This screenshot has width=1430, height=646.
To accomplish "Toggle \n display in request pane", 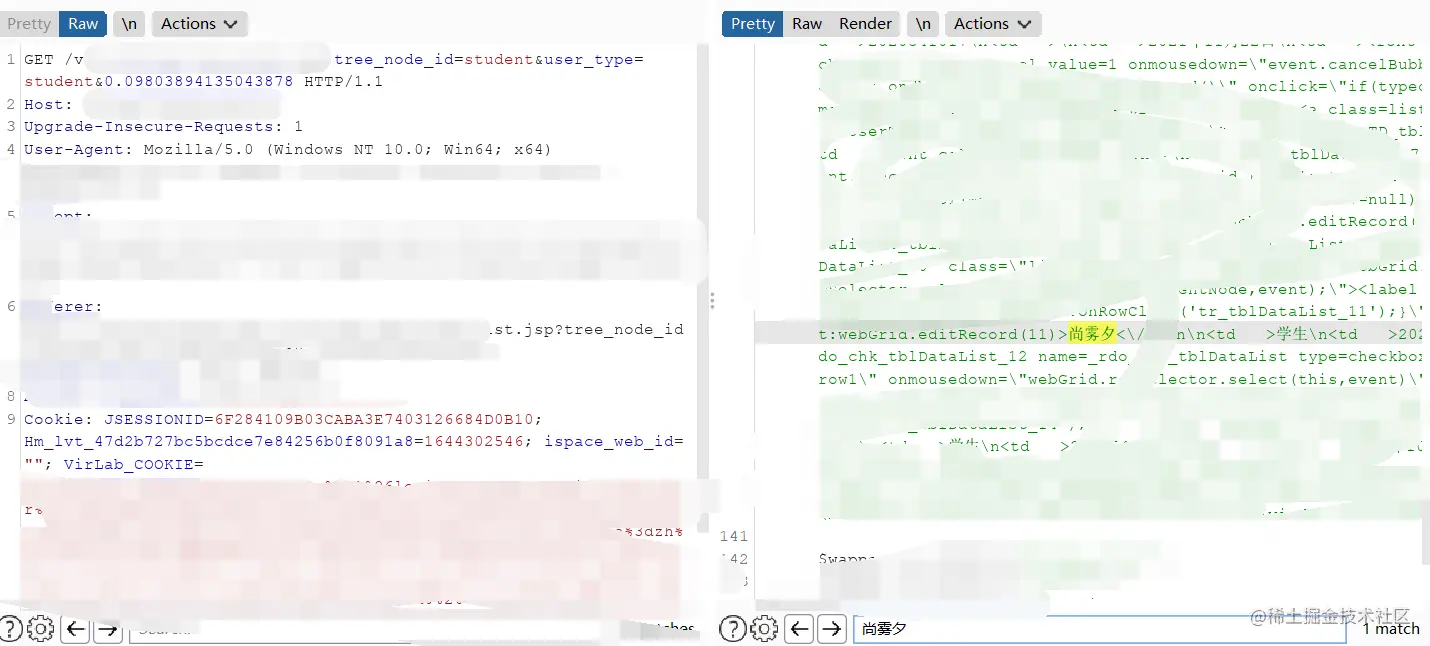I will pos(127,24).
